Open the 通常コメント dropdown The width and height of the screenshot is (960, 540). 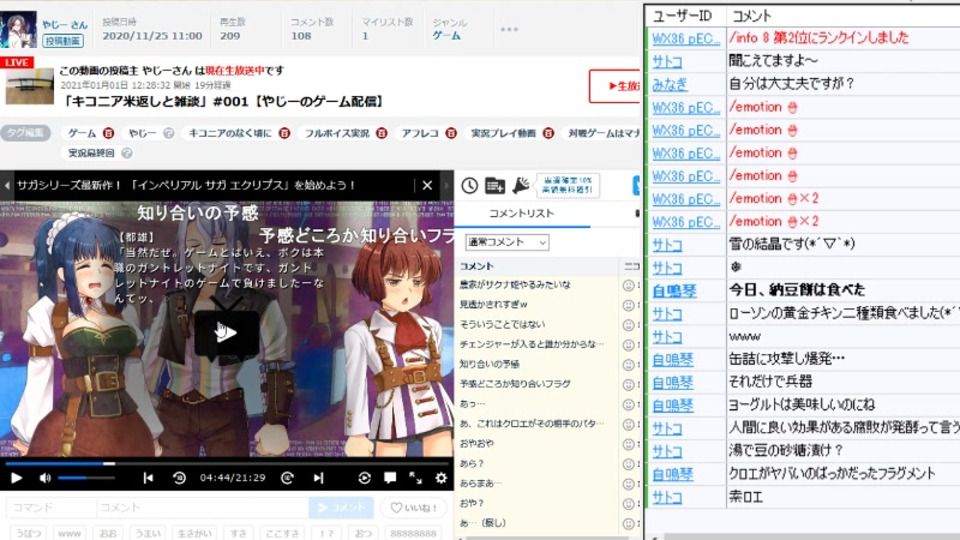pos(507,242)
